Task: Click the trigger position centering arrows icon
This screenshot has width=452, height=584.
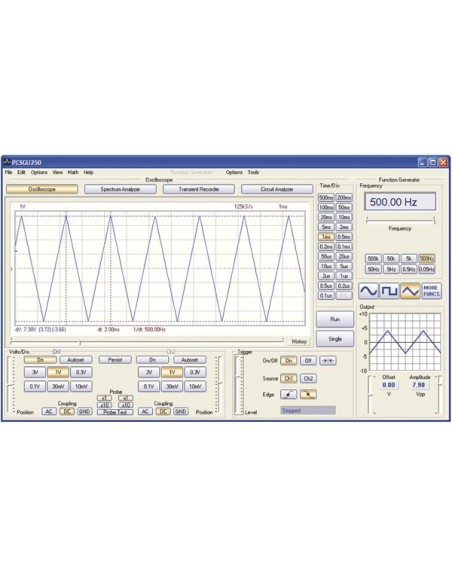Action: tap(328, 361)
